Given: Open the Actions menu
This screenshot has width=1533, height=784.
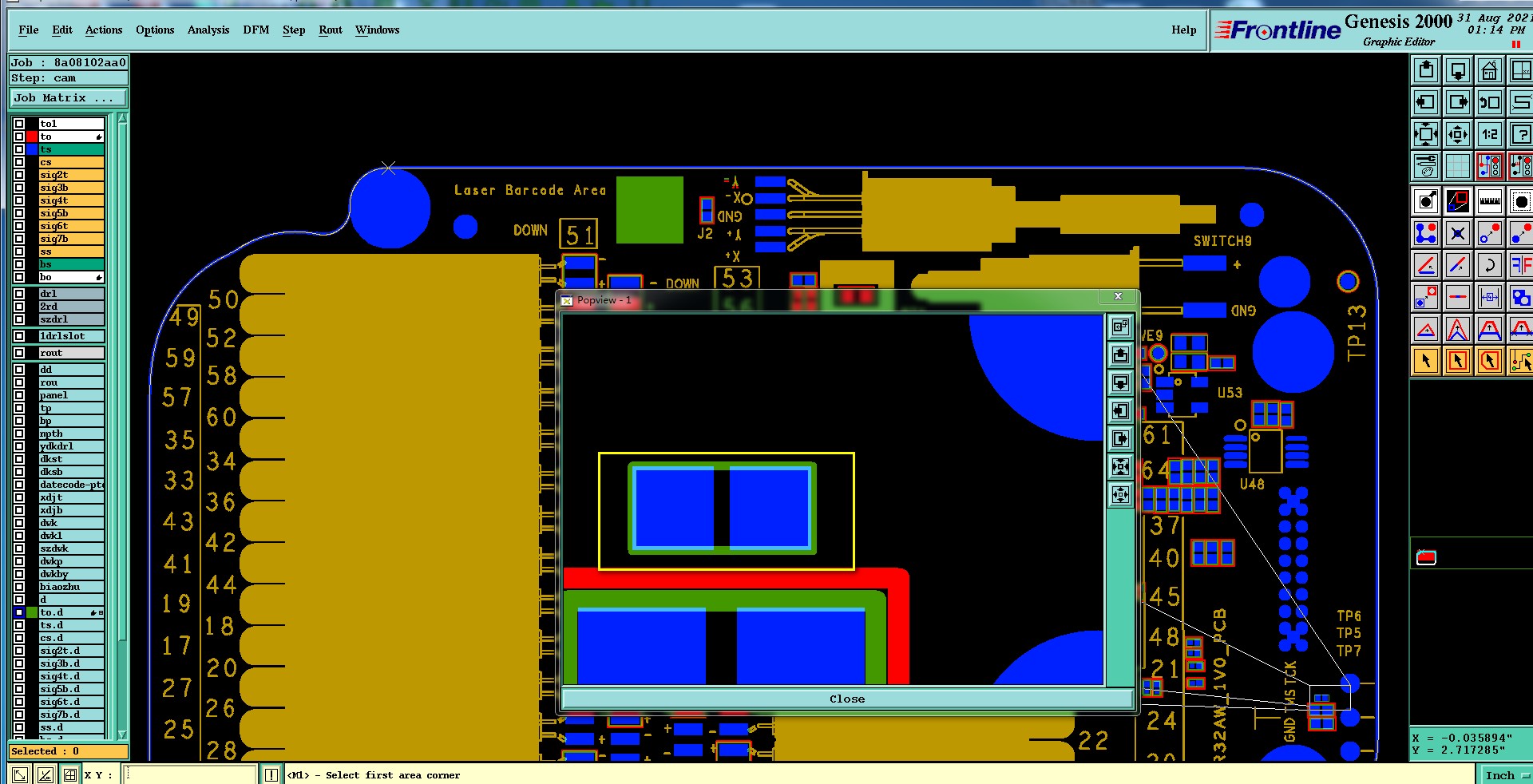Looking at the screenshot, I should [104, 30].
